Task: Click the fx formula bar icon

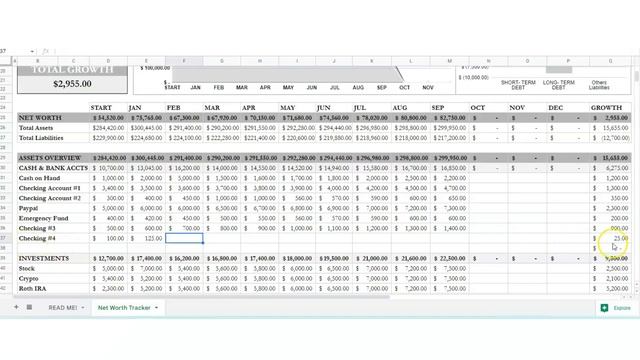Action: click(45, 51)
